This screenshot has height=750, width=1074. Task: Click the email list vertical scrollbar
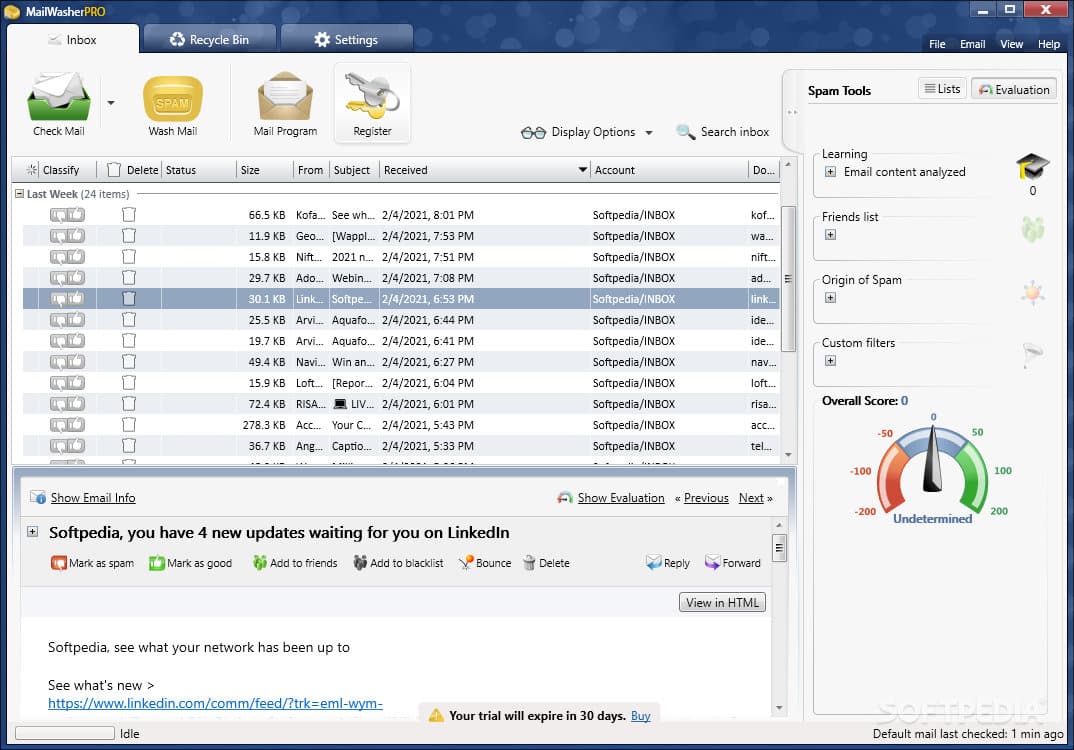point(788,279)
